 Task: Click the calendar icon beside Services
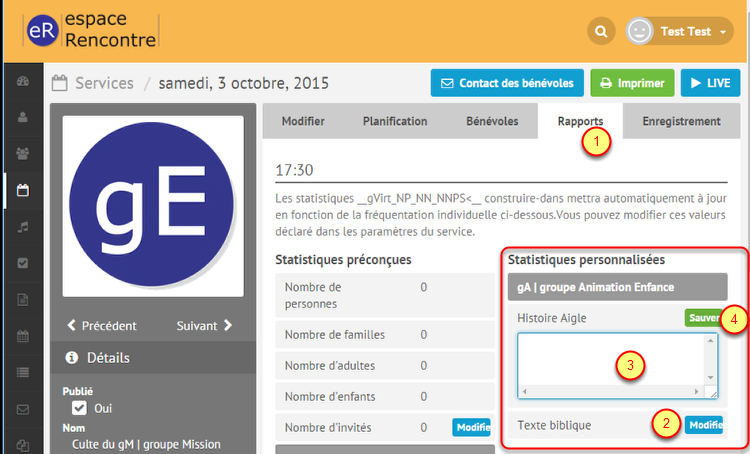[59, 83]
